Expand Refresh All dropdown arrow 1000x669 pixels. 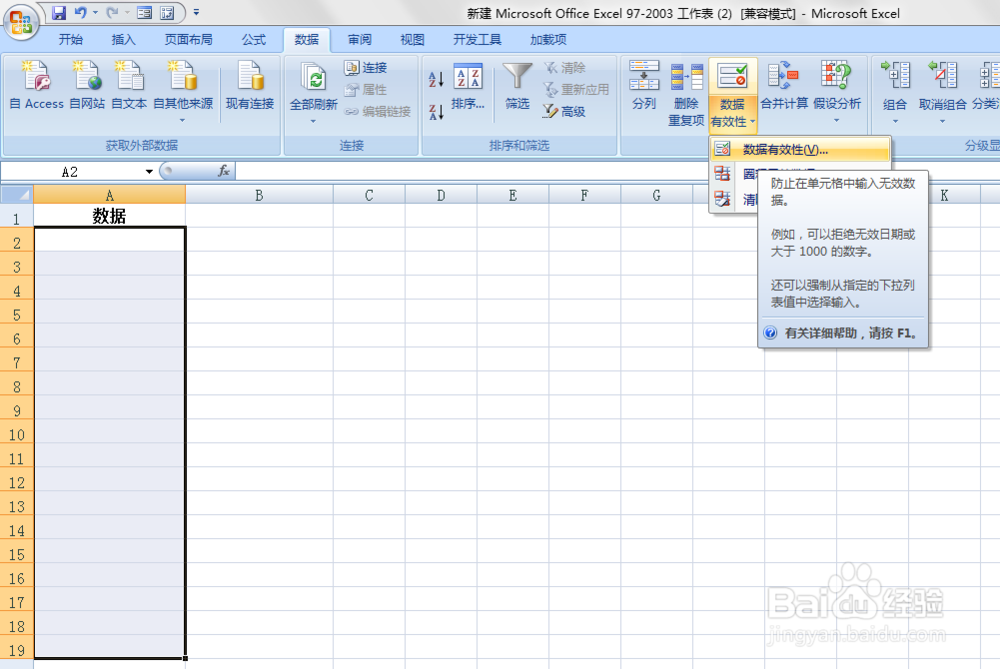(x=313, y=121)
